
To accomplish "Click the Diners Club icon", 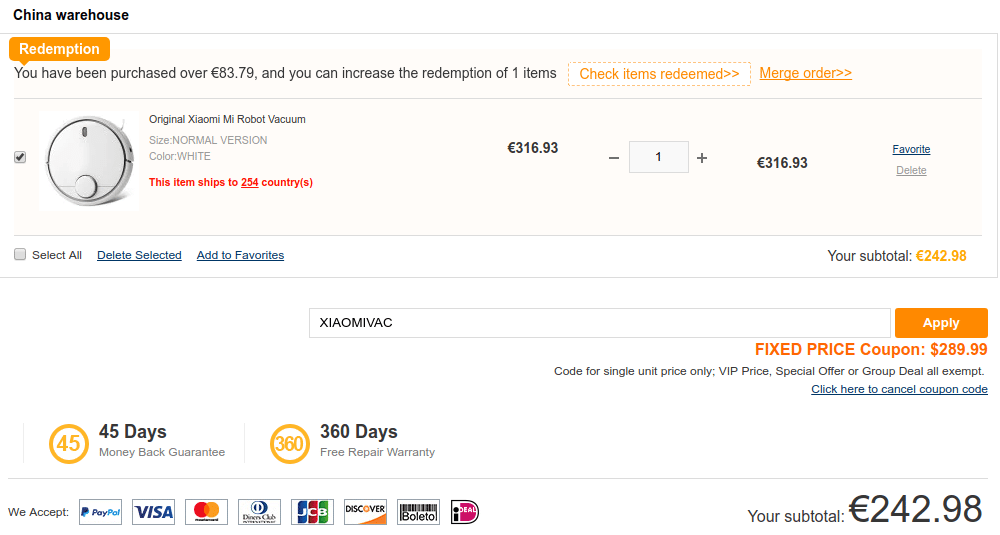I will click(260, 512).
